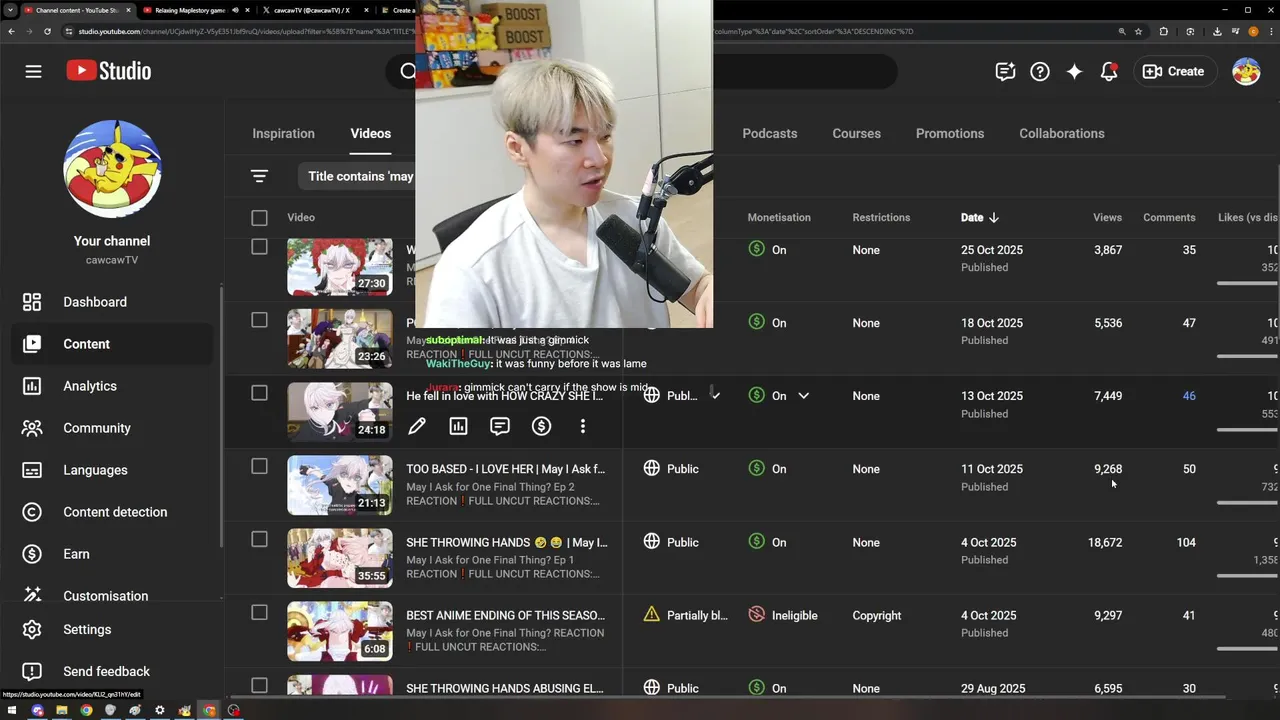
Task: Click the channel profile picture in sidebar
Action: tap(112, 169)
